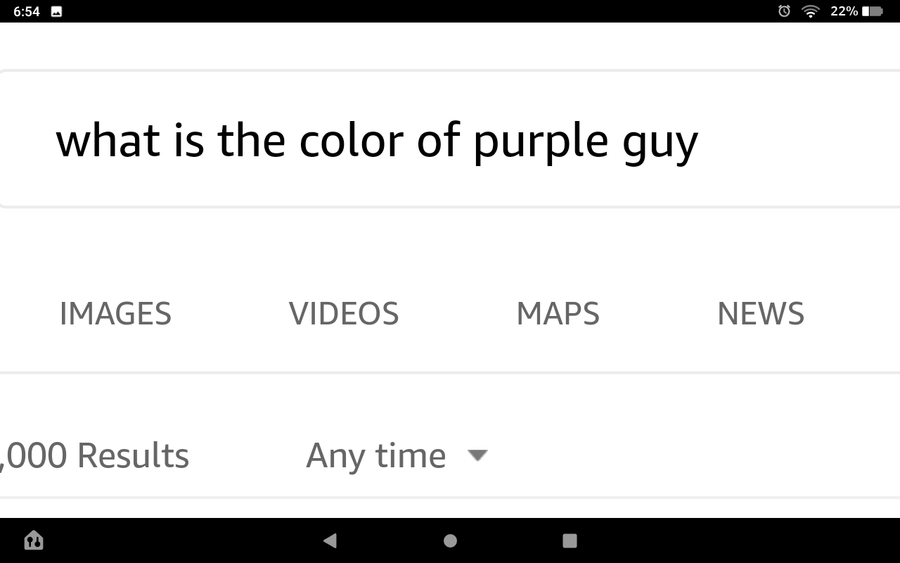Screen dimensions: 900x563
Task: Open the NEWS search tab
Action: tap(760, 314)
